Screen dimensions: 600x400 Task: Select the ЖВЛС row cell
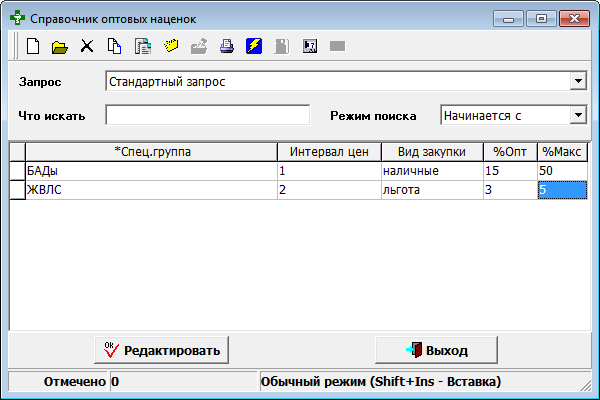(x=152, y=190)
